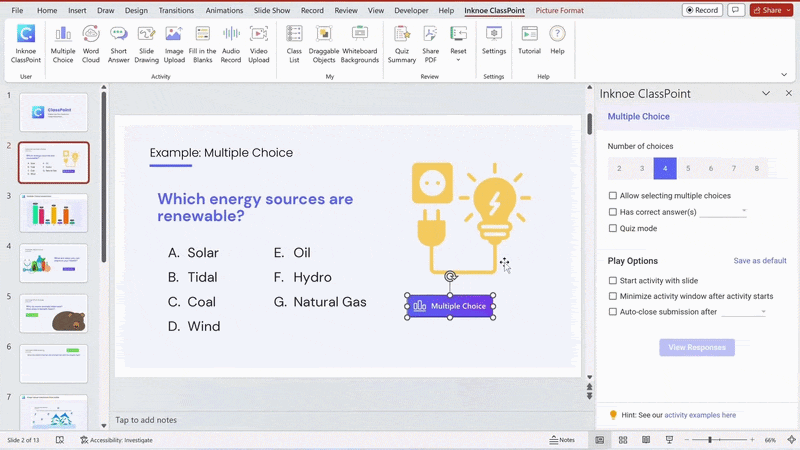Click the Save as default link
The image size is (800, 450).
[x=760, y=261]
